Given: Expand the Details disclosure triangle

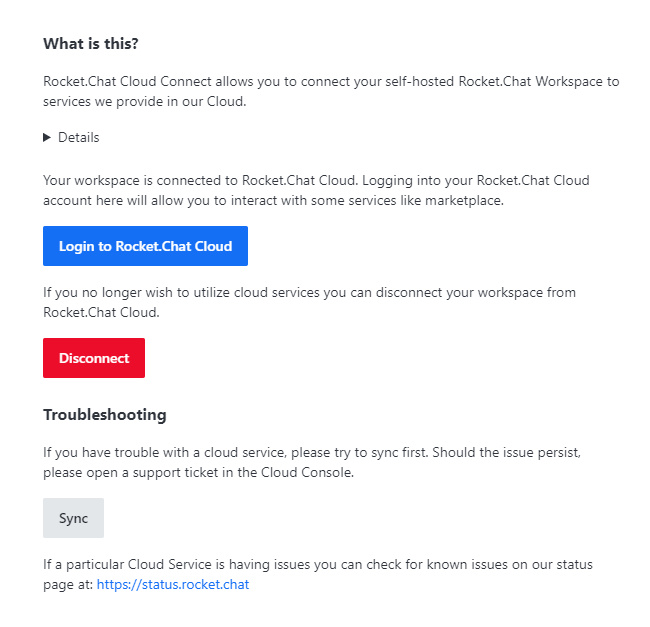Looking at the screenshot, I should (x=47, y=138).
